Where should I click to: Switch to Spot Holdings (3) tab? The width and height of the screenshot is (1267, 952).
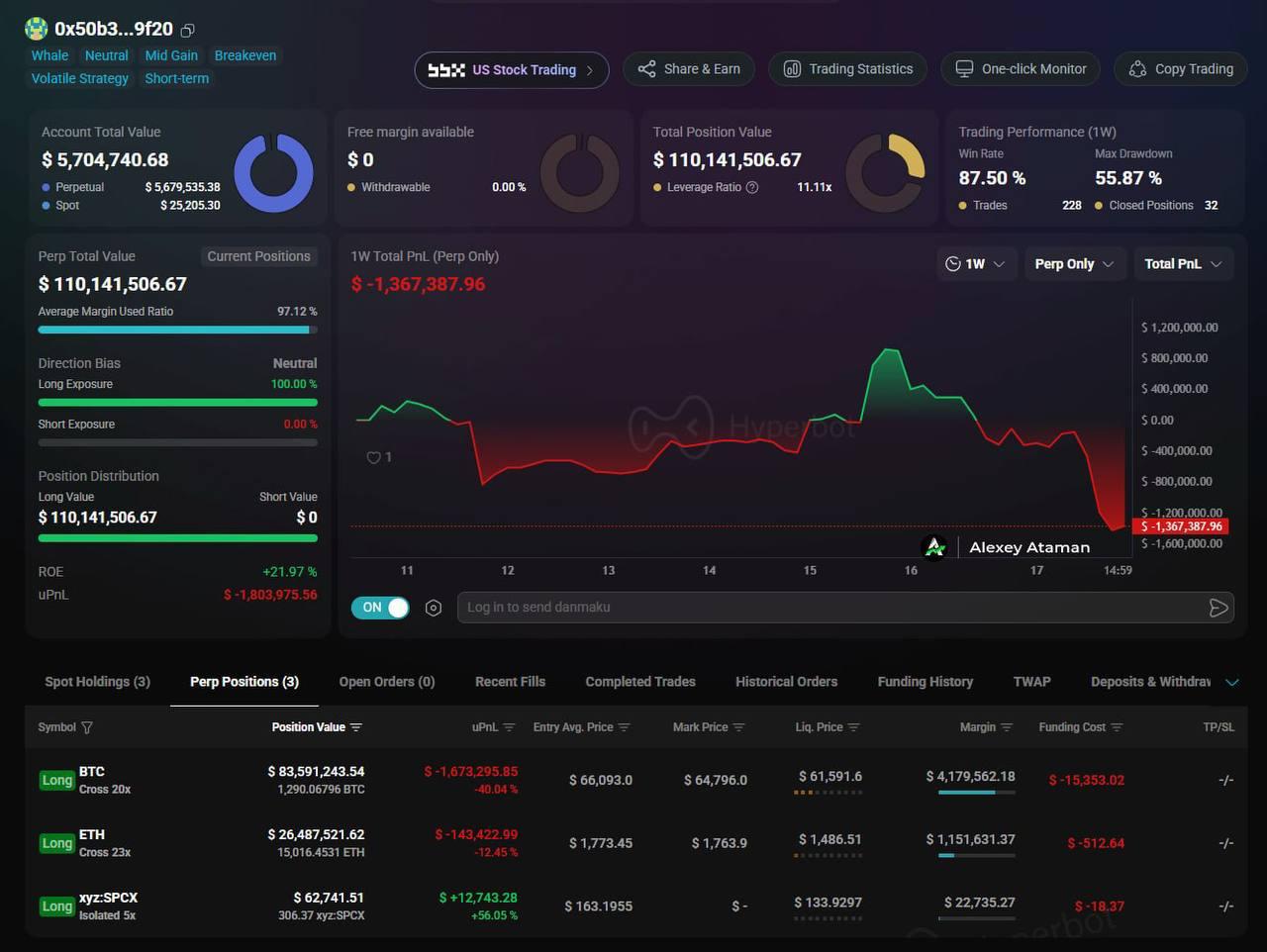(x=97, y=682)
